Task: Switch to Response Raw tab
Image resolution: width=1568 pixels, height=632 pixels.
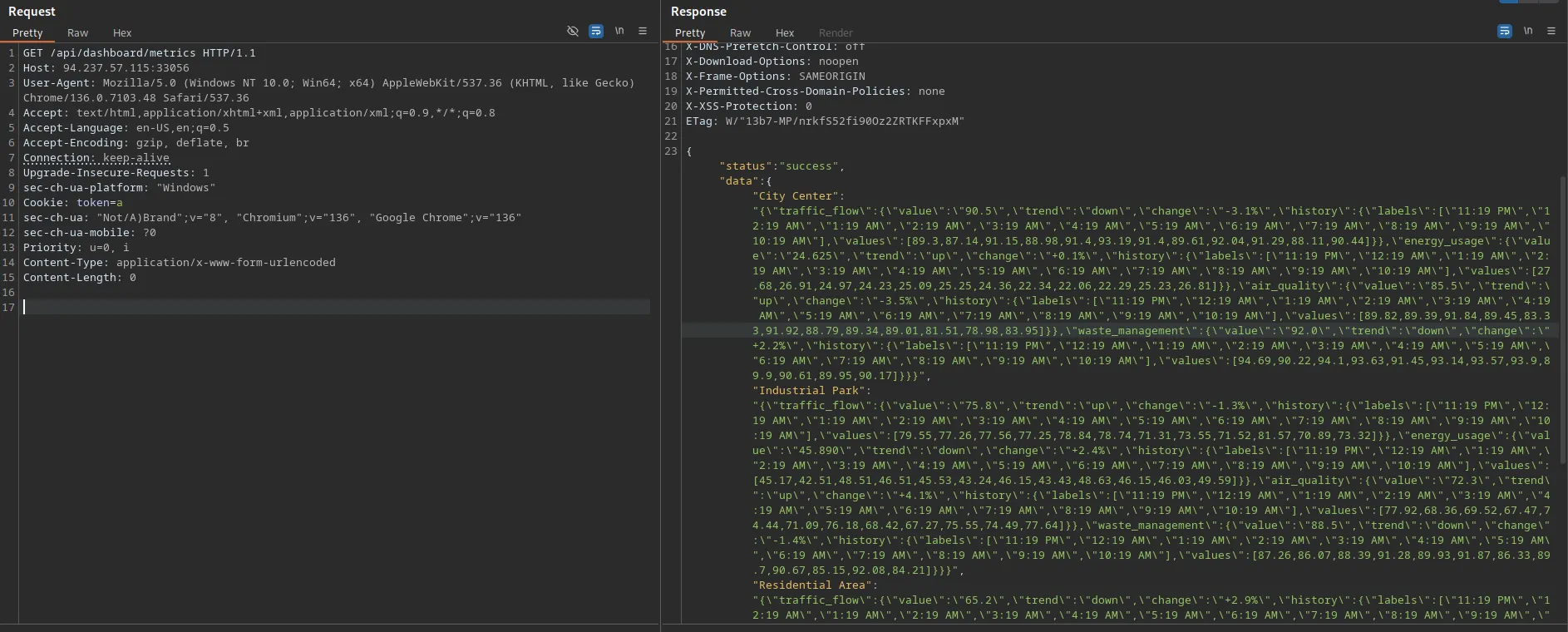Action: [x=741, y=33]
